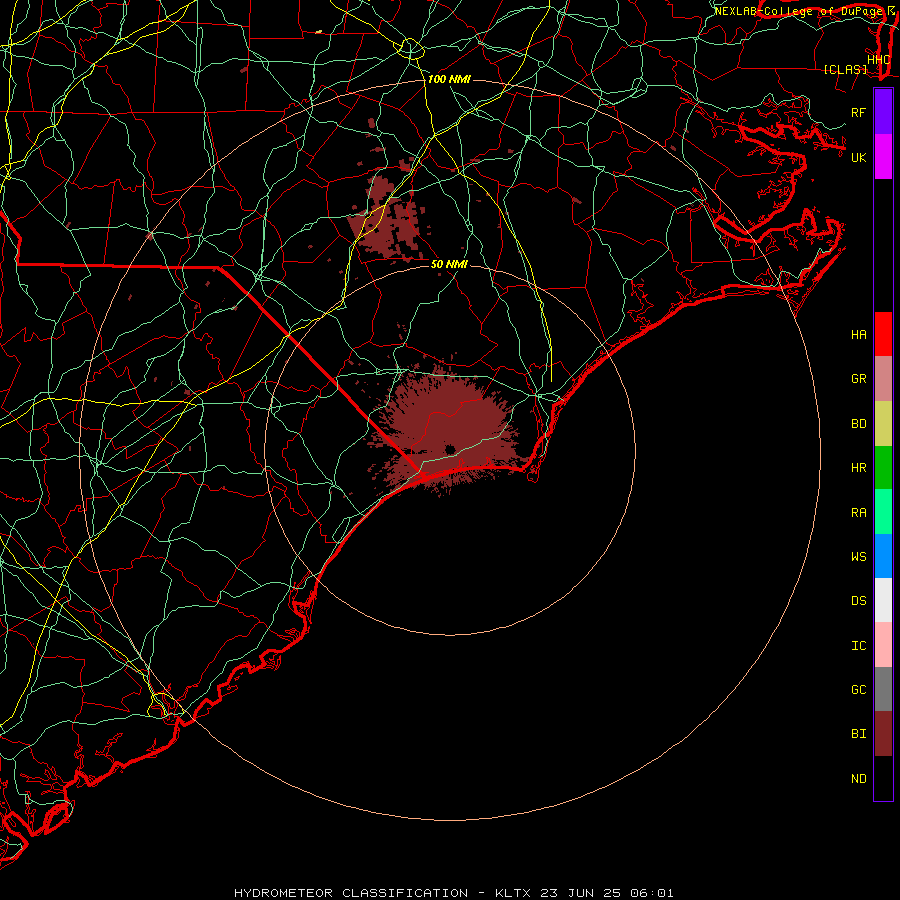Click the NEXLAB-College of DuPage text
Viewport: 900px width, 900px height.
point(798,11)
